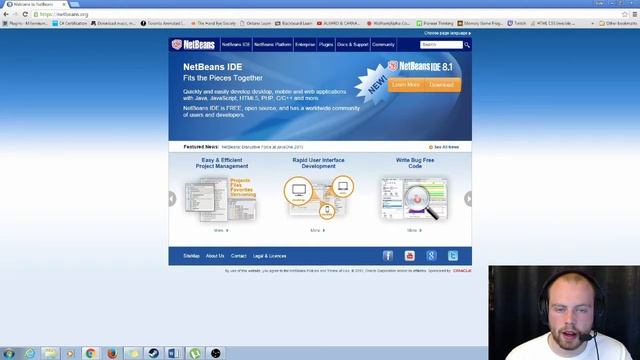Click the Learn More button
Viewport: 640px width, 360px height.
(406, 84)
